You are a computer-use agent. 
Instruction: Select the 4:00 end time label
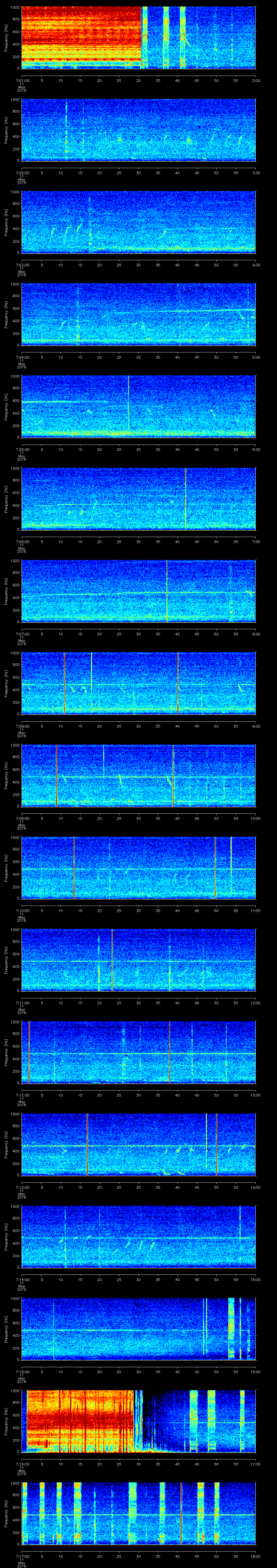(x=256, y=265)
